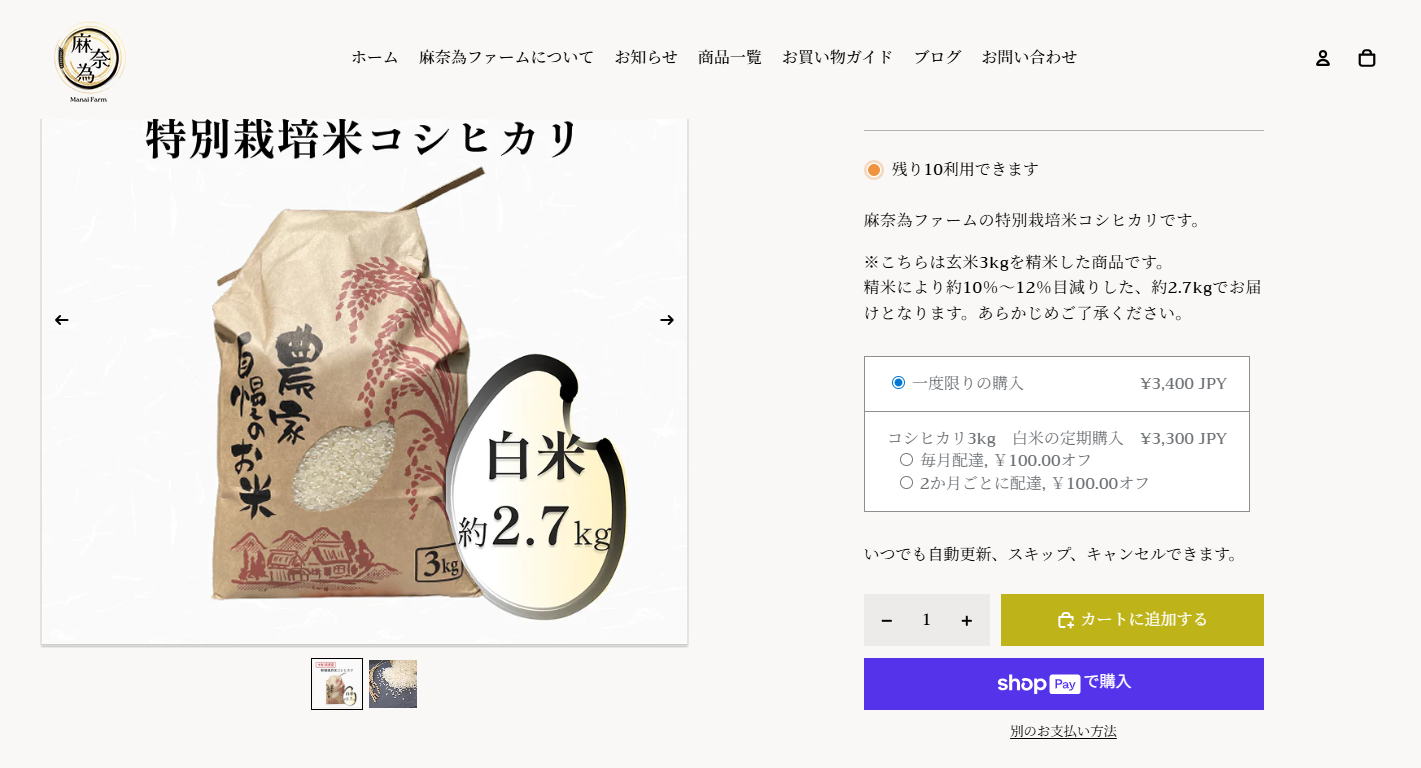The width and height of the screenshot is (1421, 768).
Task: Choose 2か月ごとに配達 subscription option
Action: (906, 483)
